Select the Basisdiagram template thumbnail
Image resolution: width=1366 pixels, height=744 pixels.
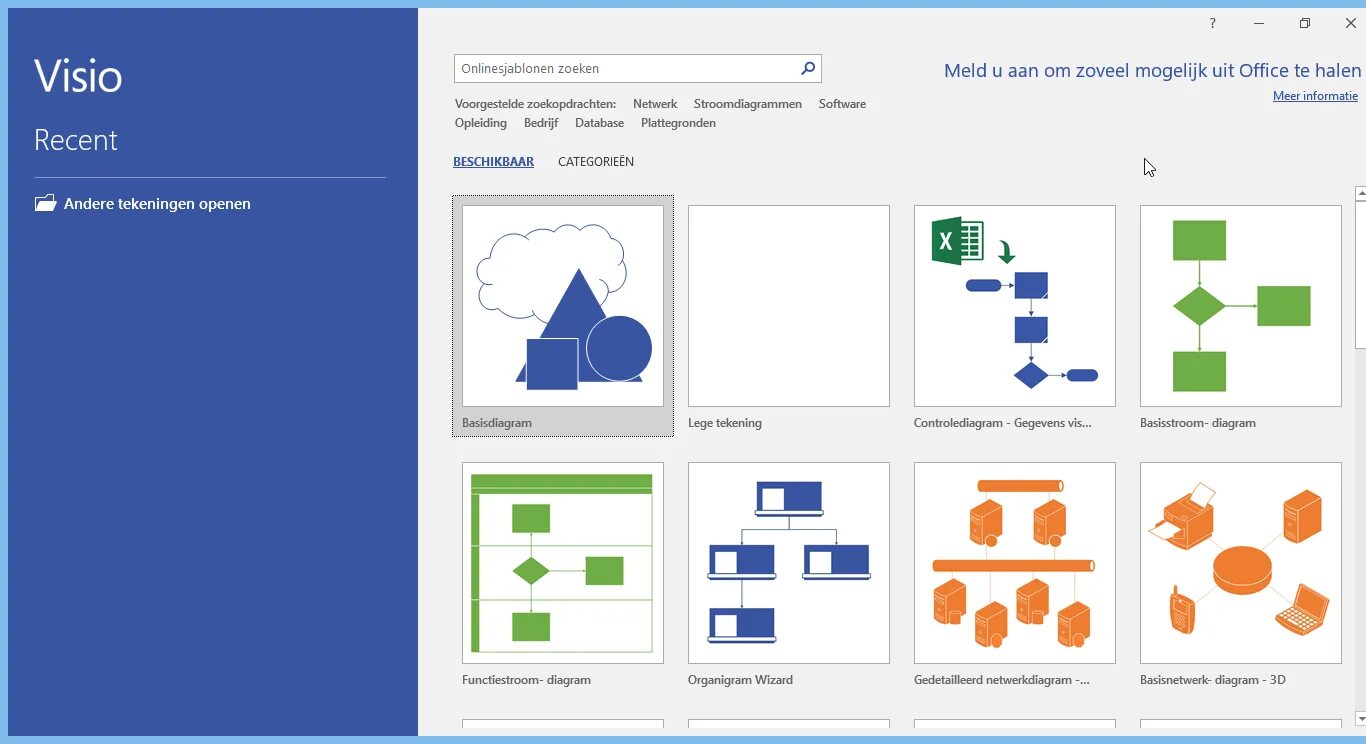point(563,306)
